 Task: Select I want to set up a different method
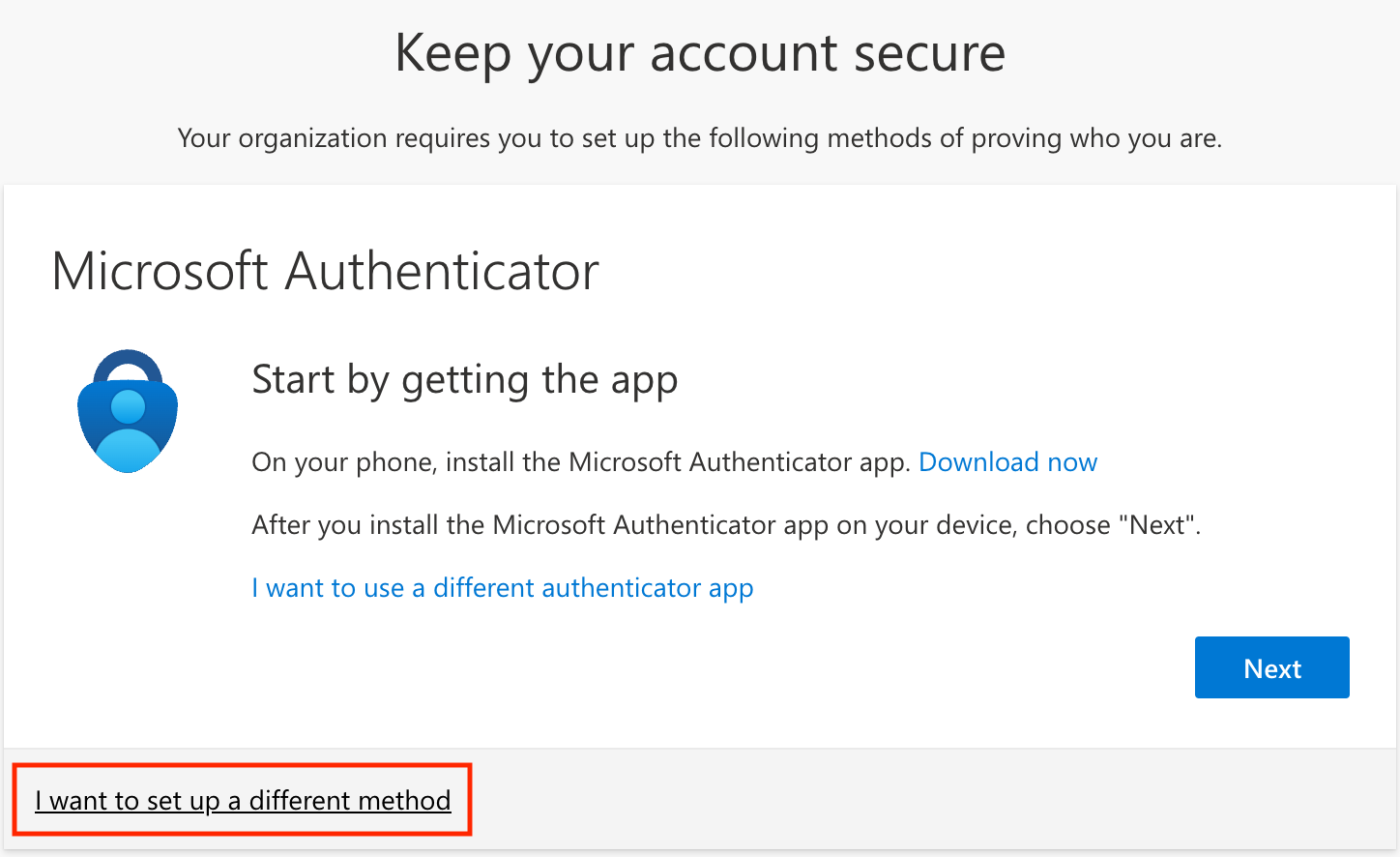(x=243, y=801)
